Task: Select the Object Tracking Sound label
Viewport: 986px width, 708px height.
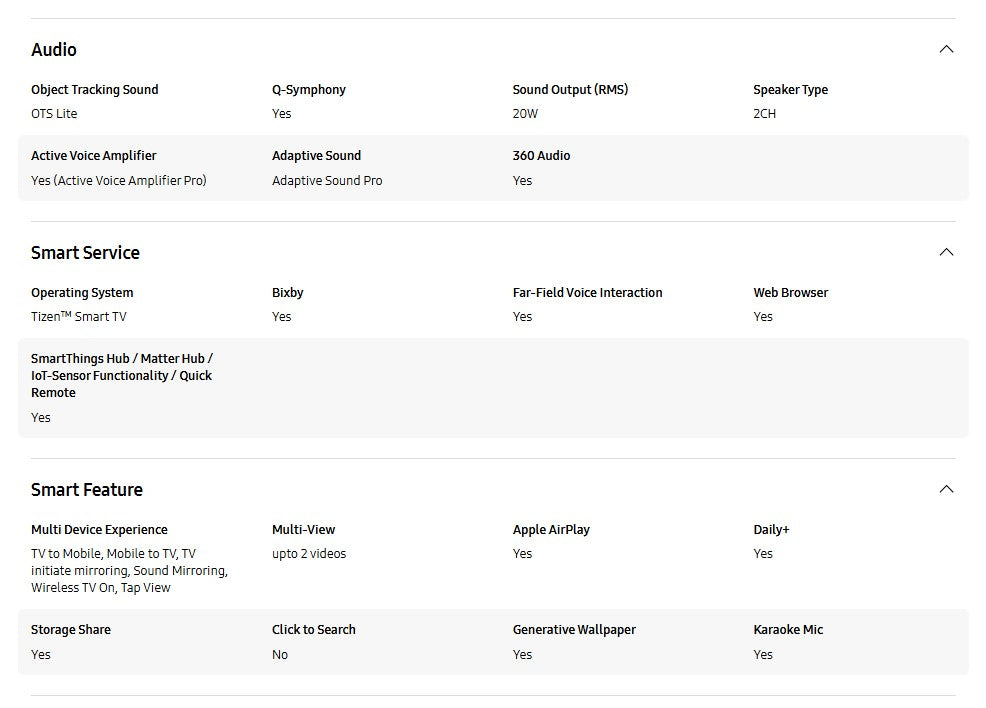Action: (x=95, y=90)
